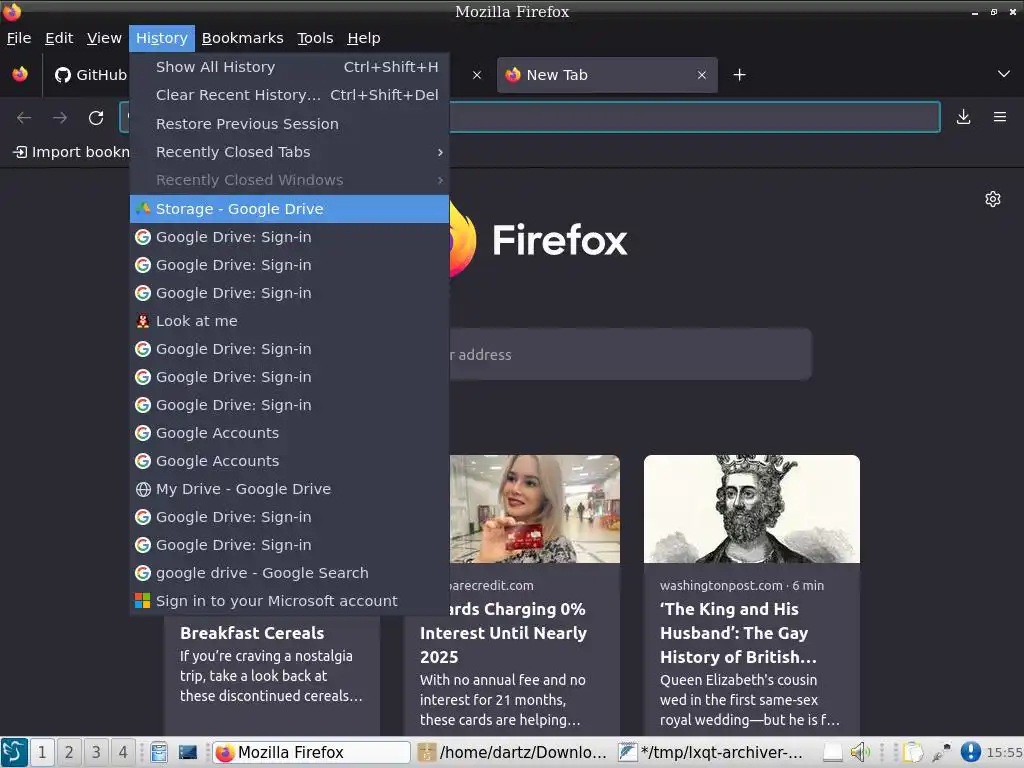Switch to virtual desktop 1
The width and height of the screenshot is (1024, 768).
pyautogui.click(x=42, y=752)
